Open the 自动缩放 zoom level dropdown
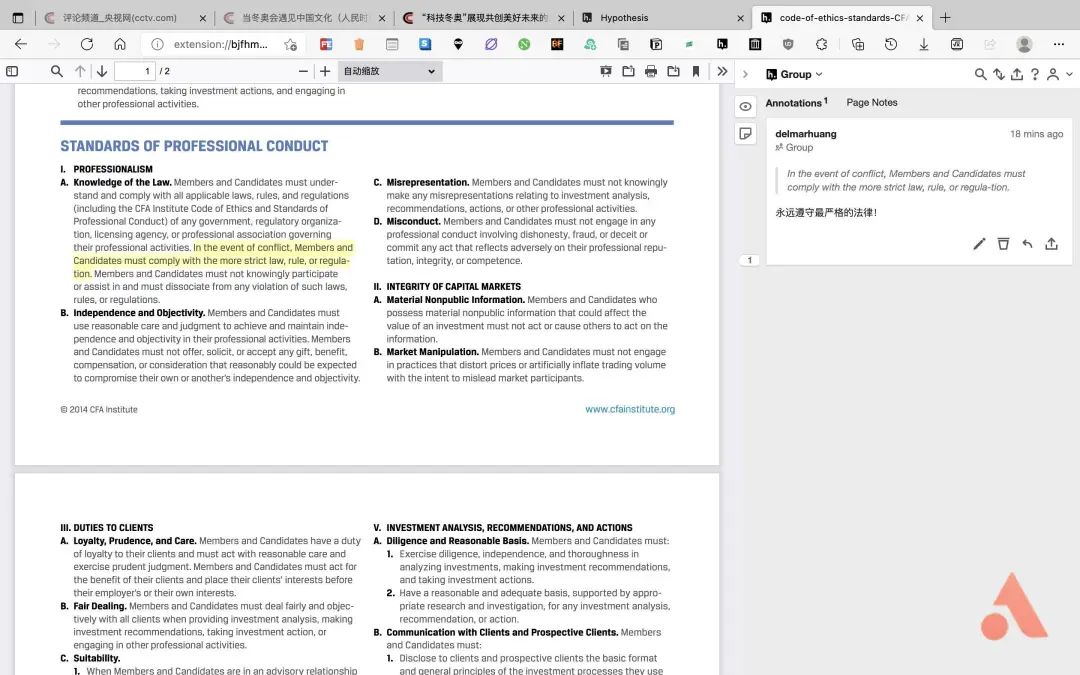This screenshot has width=1080, height=675. tap(389, 71)
